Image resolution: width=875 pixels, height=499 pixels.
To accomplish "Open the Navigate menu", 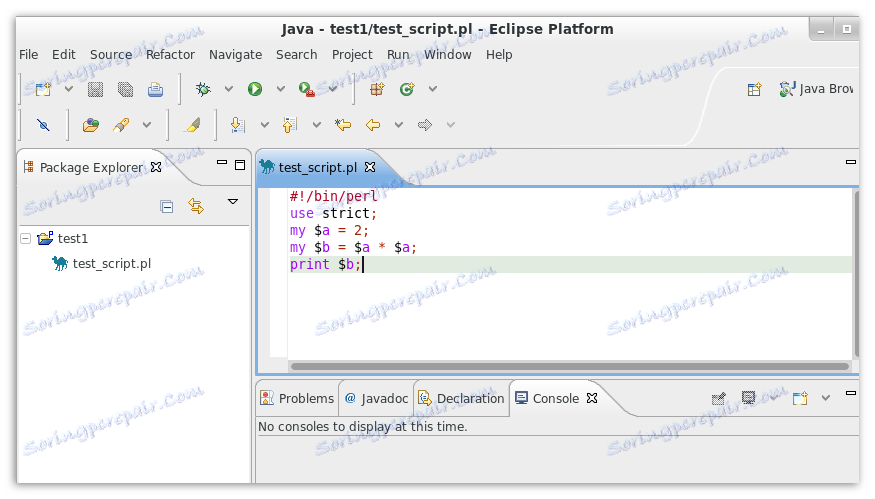I will (235, 55).
